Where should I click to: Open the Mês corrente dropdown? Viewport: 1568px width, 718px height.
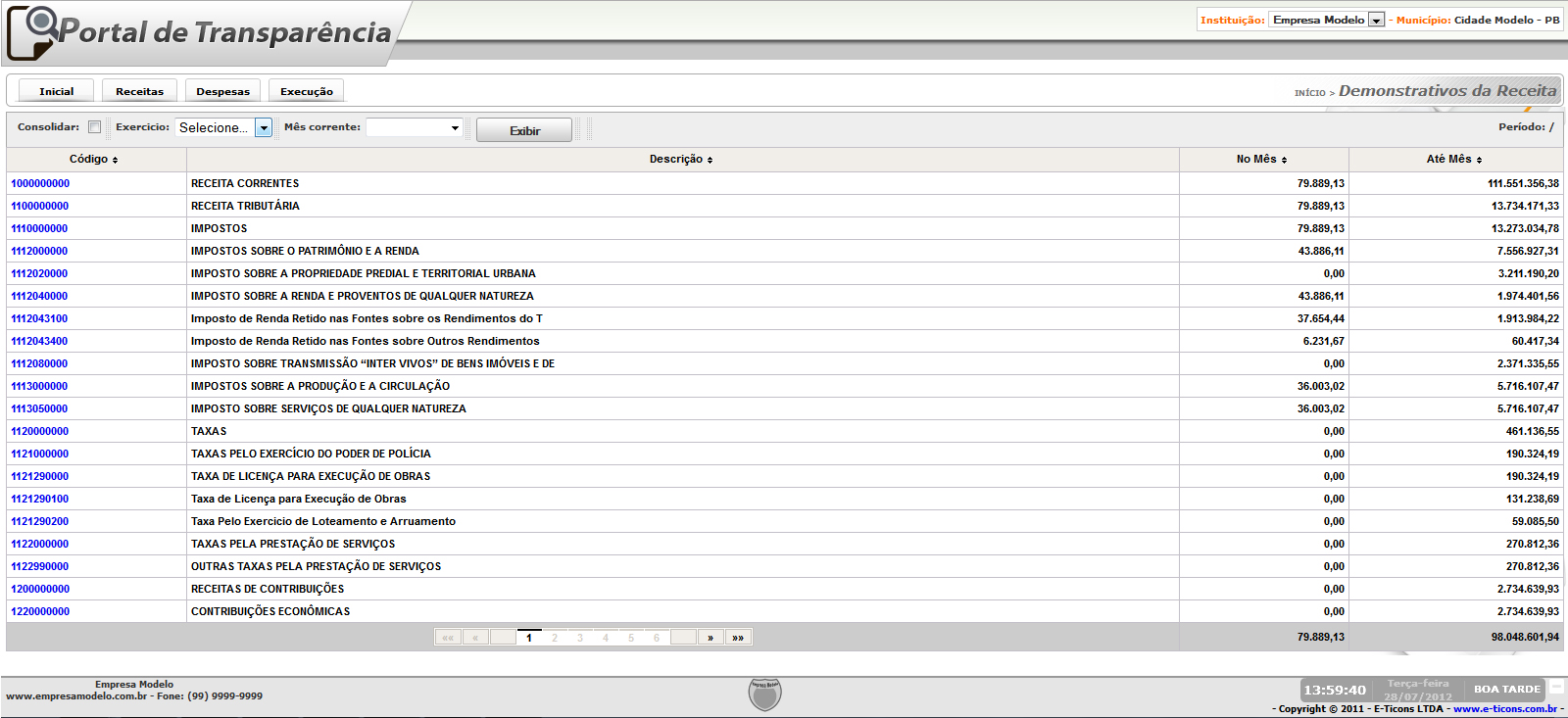(x=455, y=128)
